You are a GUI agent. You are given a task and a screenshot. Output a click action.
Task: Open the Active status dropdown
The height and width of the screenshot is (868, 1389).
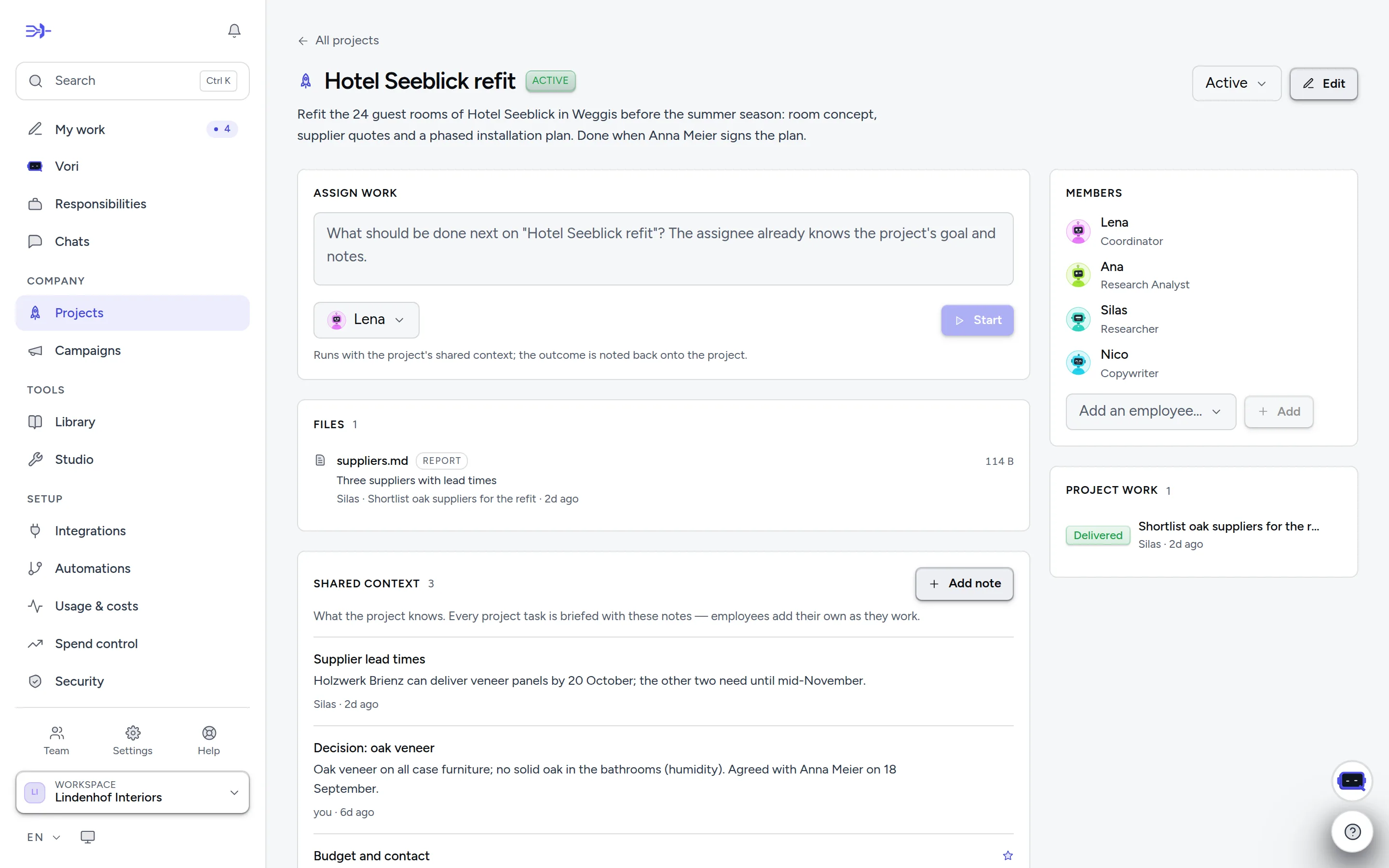pos(1236,83)
